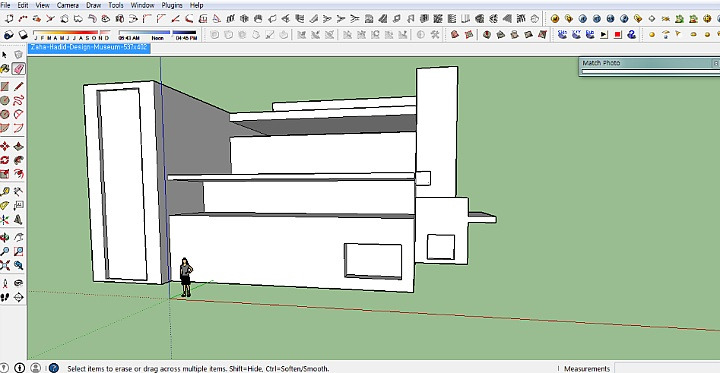Click the woman figure in the model
Image resolution: width=720 pixels, height=373 pixels.
click(186, 277)
